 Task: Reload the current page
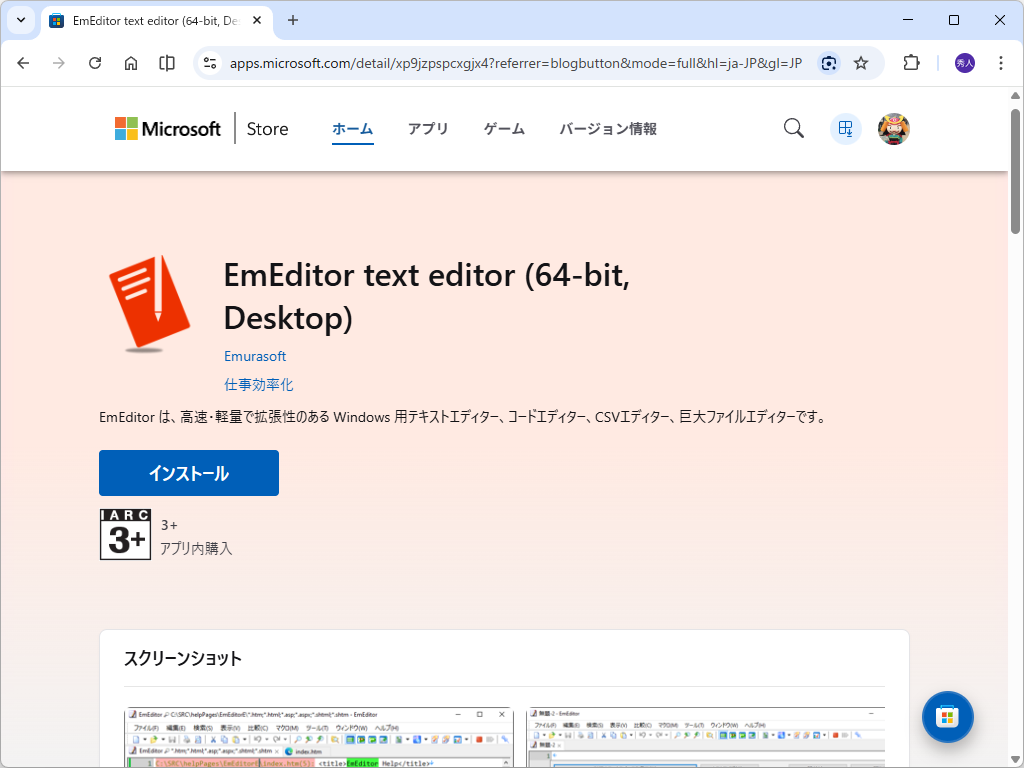(95, 62)
